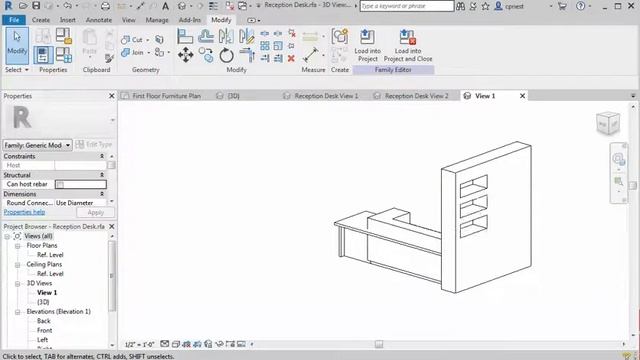The width and height of the screenshot is (640, 360).
Task: Toggle the Can host rebar checkbox
Action: pyautogui.click(x=60, y=184)
